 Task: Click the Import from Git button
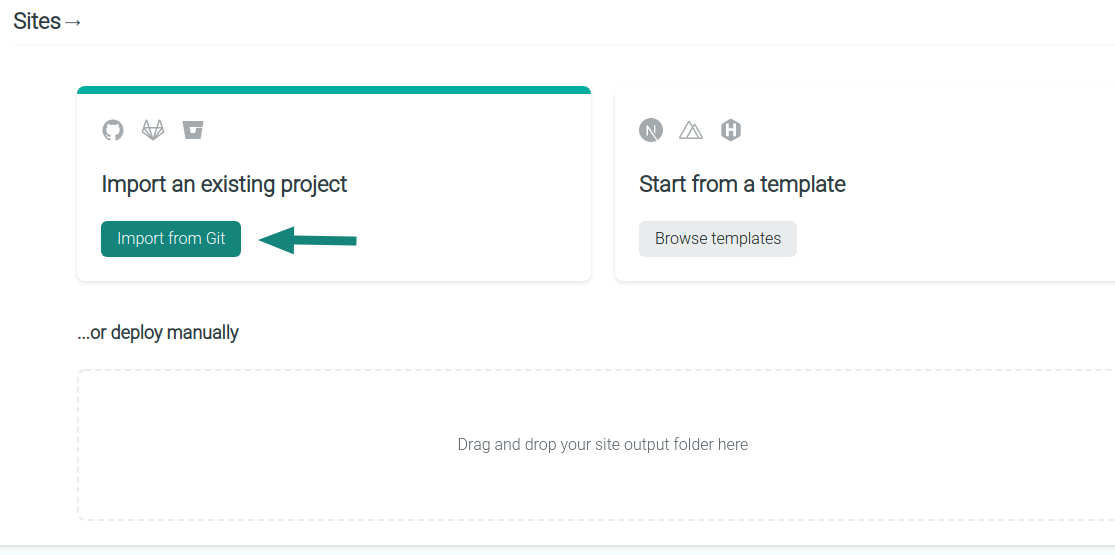pyautogui.click(x=171, y=239)
